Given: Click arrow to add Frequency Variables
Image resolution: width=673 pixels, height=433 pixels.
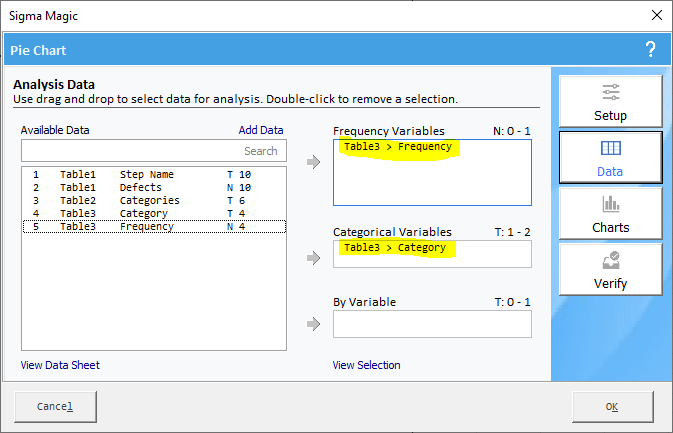Looking at the screenshot, I should pos(314,162).
